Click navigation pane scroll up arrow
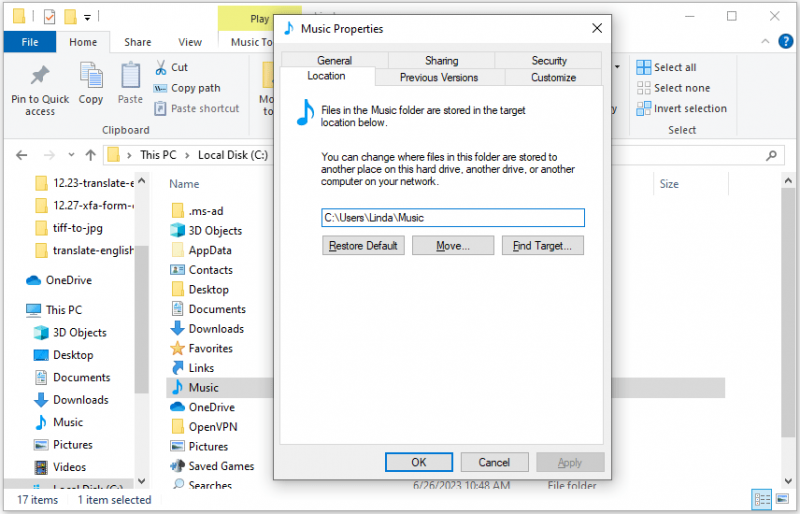This screenshot has height=514, width=800. tap(142, 181)
